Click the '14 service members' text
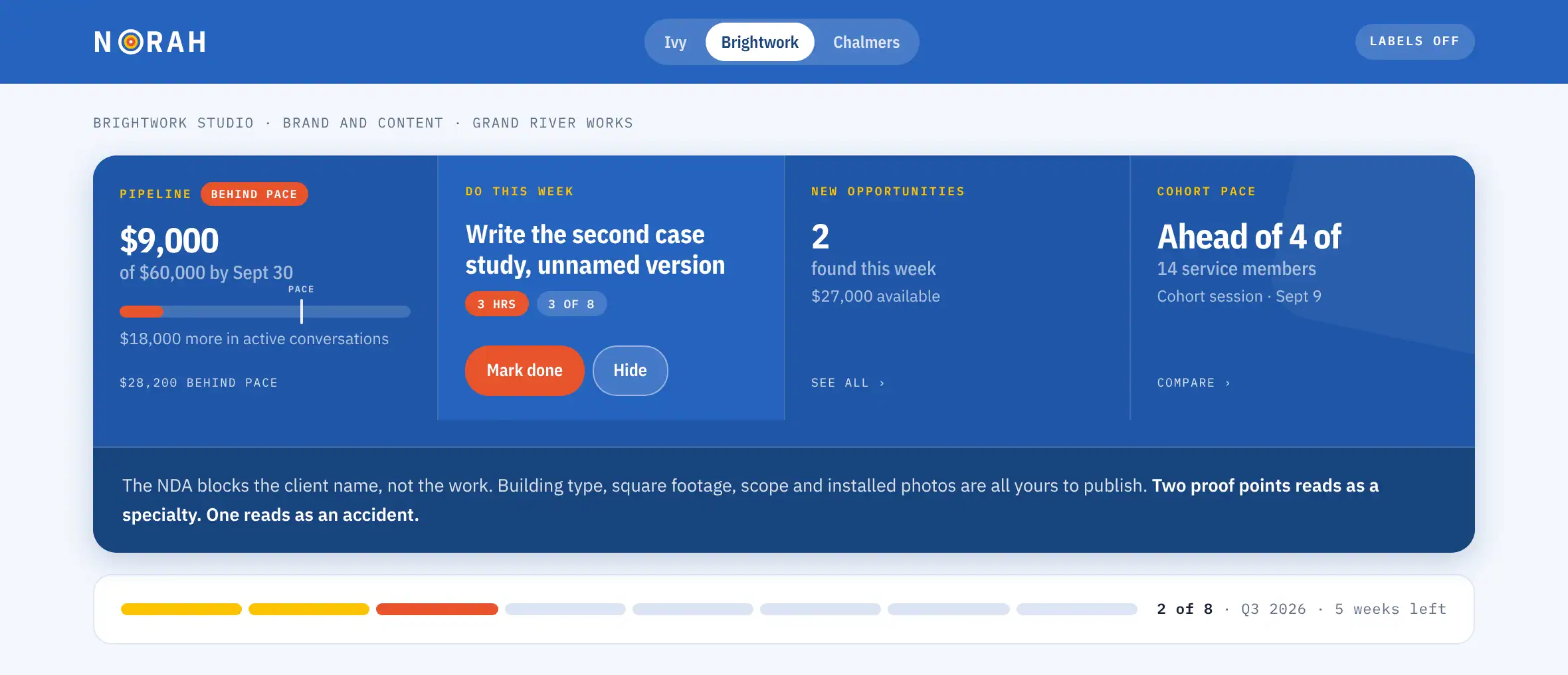 (1236, 268)
